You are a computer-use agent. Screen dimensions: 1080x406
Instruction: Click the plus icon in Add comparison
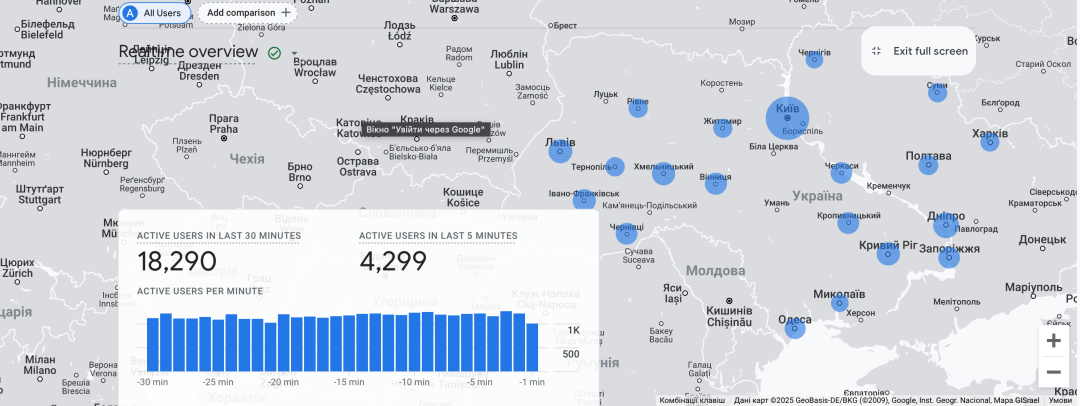click(286, 13)
